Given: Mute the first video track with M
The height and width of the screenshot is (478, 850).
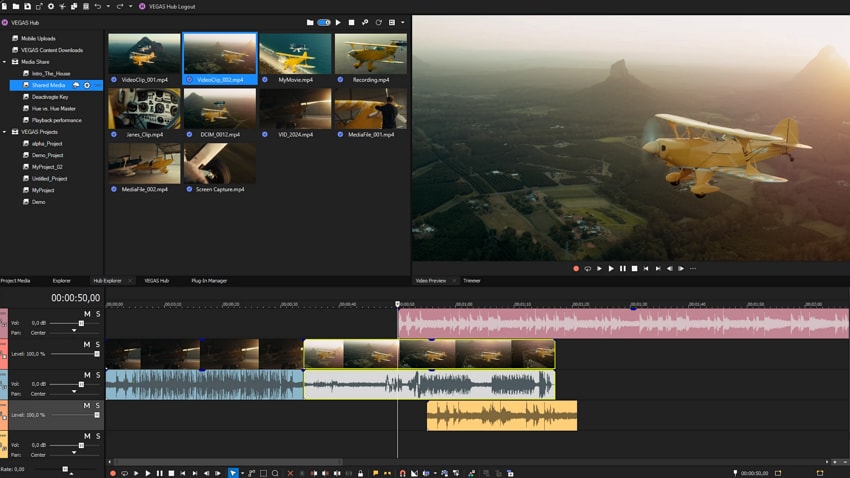Looking at the screenshot, I should 87,344.
